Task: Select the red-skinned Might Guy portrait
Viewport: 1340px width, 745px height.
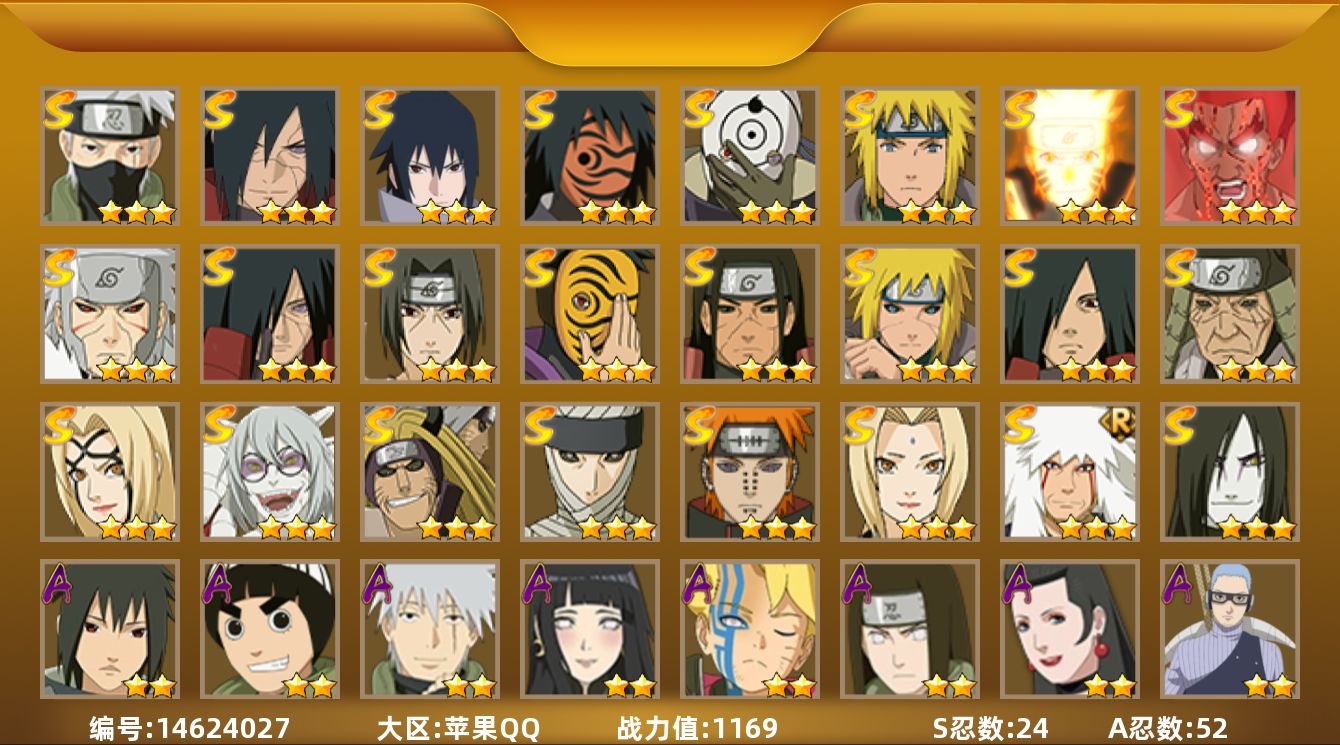Action: pyautogui.click(x=1230, y=156)
